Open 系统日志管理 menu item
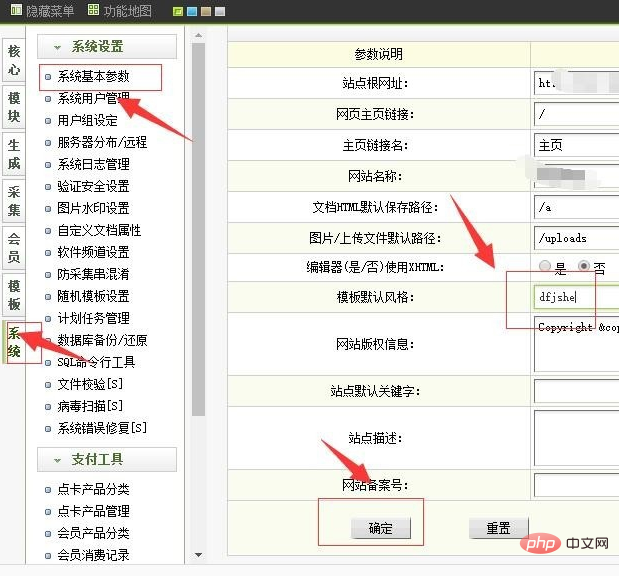This screenshot has height=576, width=619. click(93, 164)
